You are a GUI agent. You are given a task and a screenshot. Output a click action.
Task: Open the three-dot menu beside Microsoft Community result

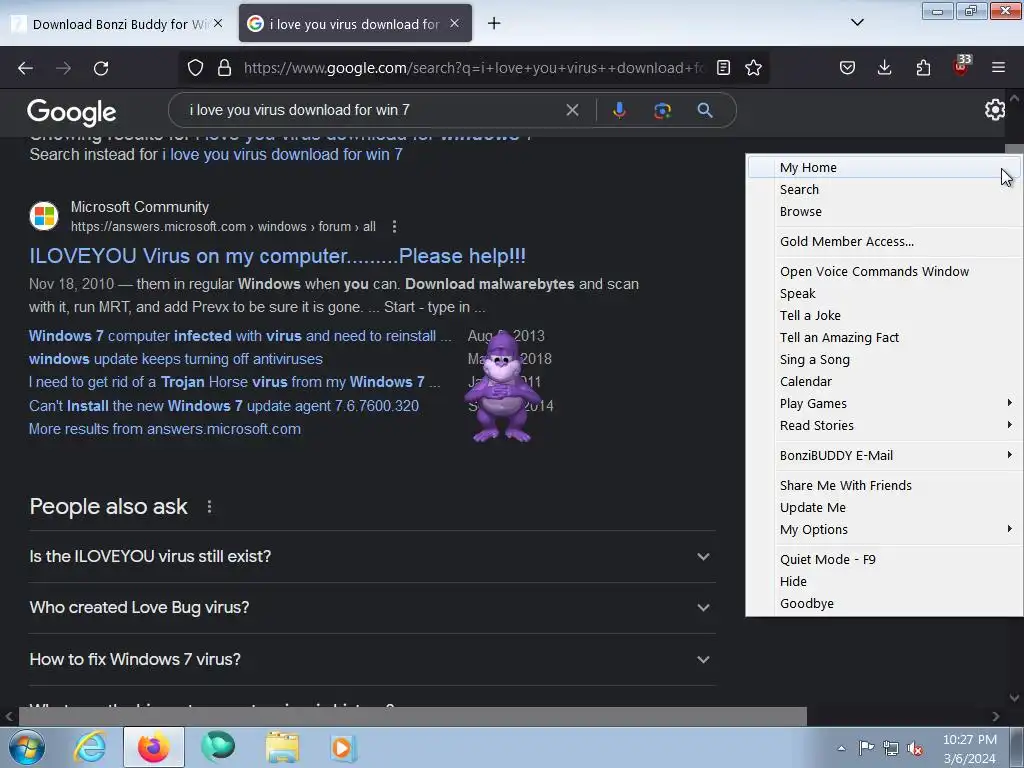(394, 227)
